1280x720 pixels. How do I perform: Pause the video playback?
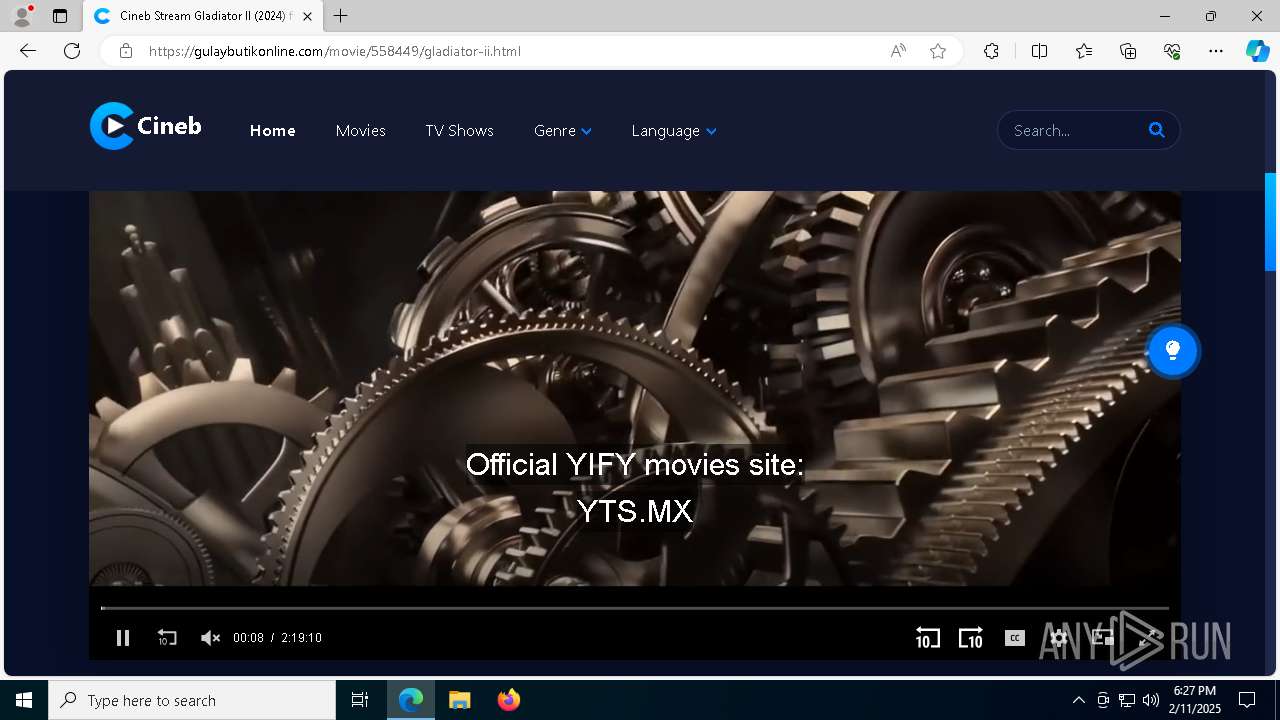pyautogui.click(x=123, y=638)
